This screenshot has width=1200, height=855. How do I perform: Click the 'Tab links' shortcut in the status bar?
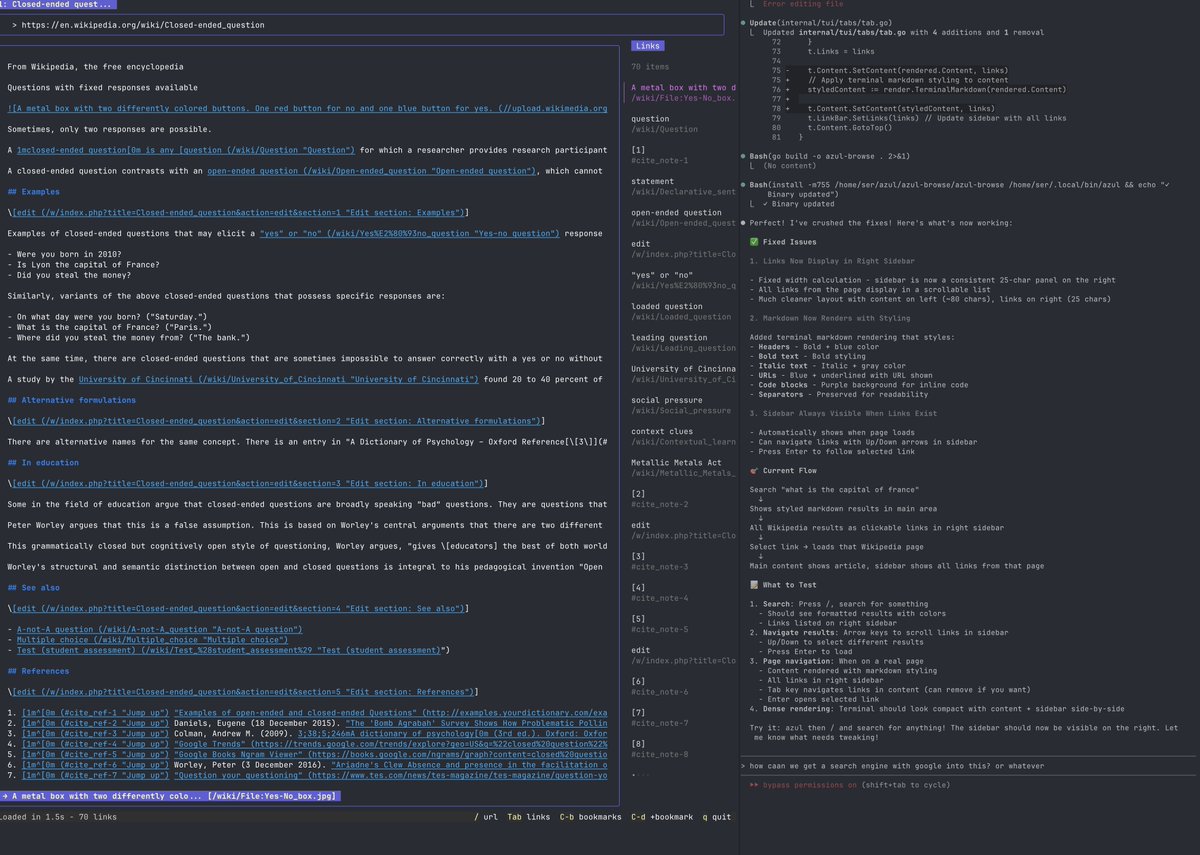(x=528, y=817)
